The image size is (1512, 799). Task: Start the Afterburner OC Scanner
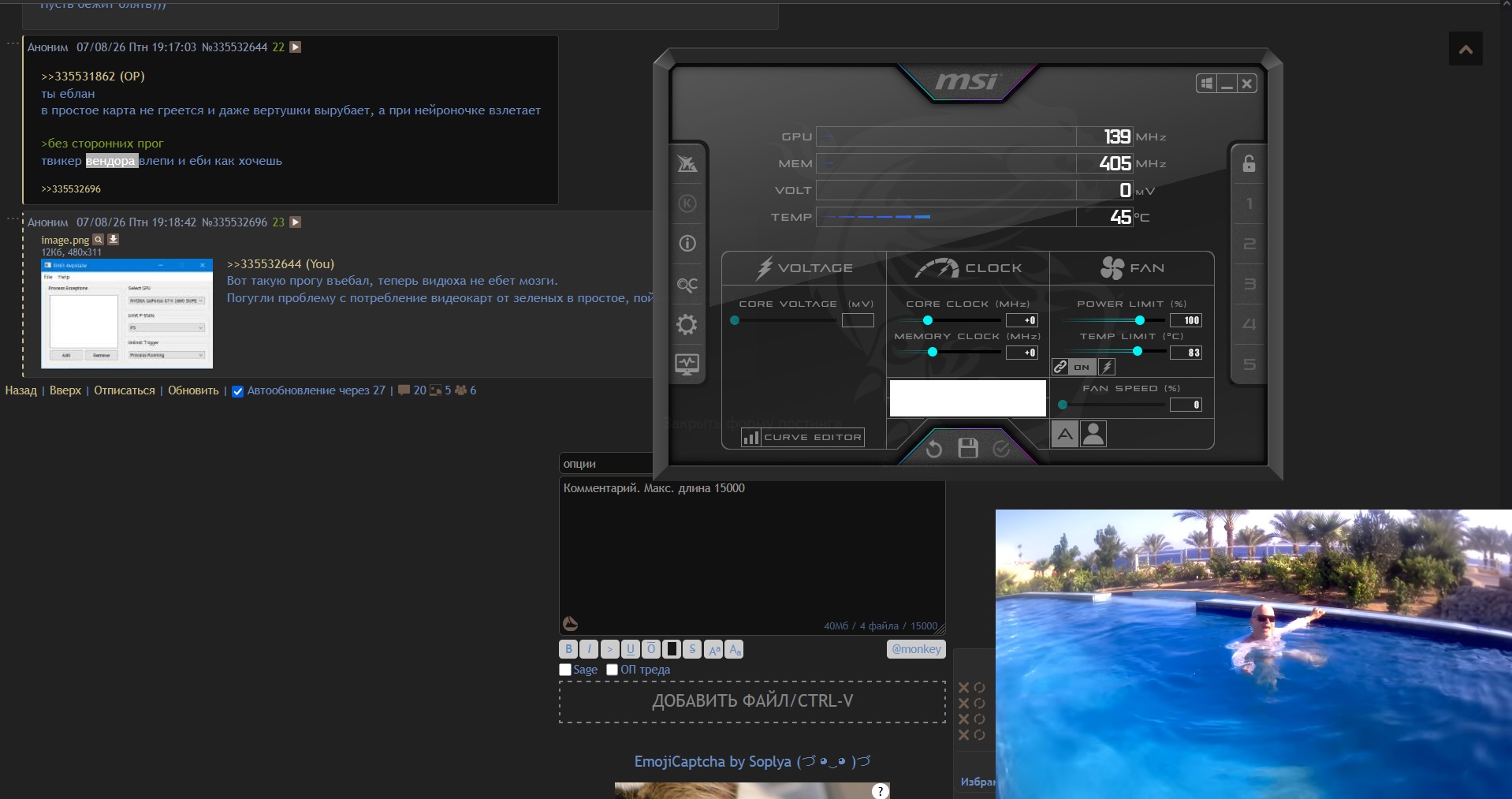687,284
